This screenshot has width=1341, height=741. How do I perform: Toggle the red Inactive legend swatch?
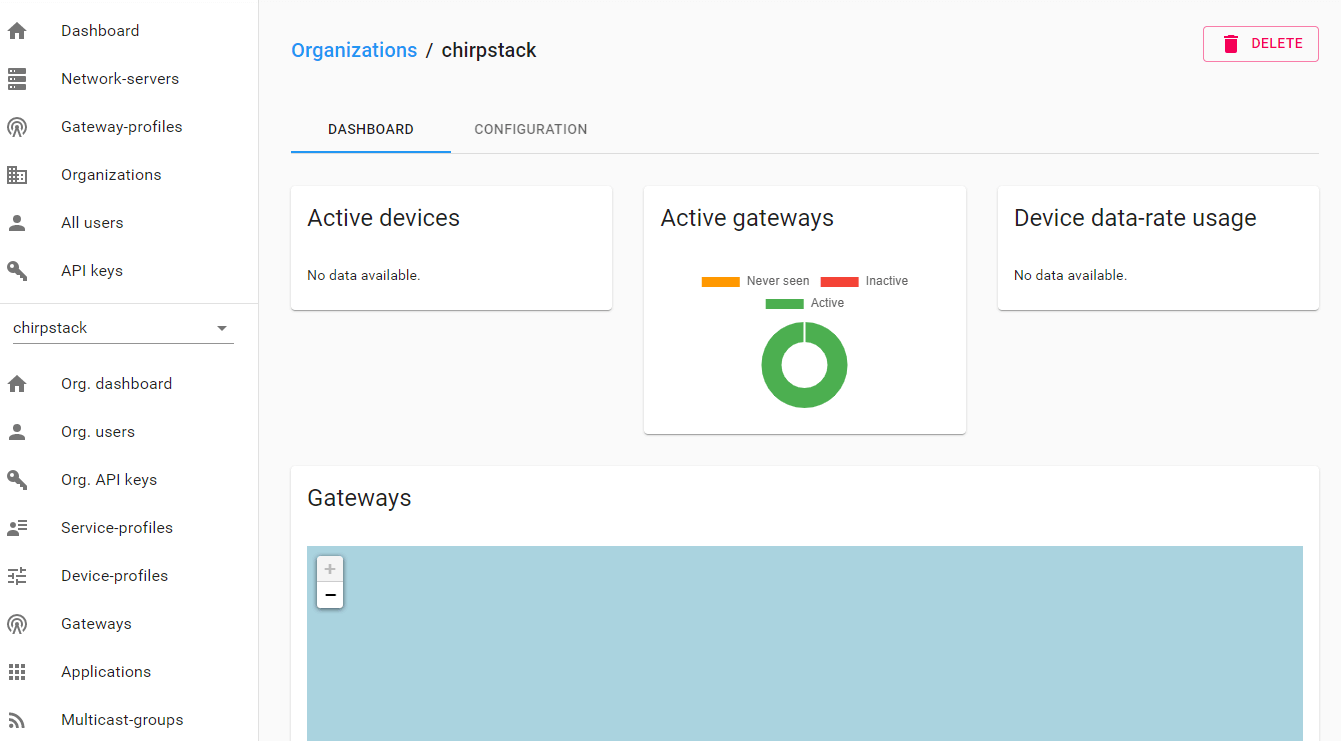point(840,282)
